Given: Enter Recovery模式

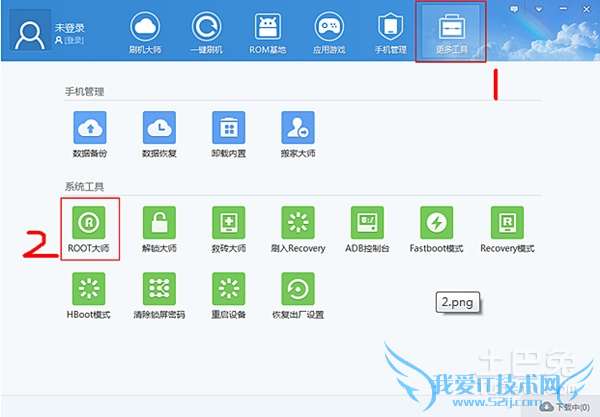Looking at the screenshot, I should [507, 230].
